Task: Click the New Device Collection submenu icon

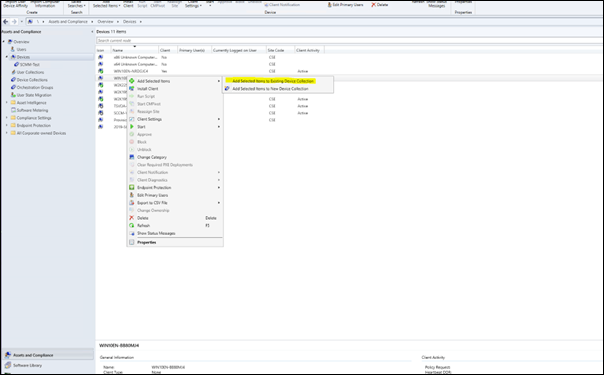Action: pos(227,89)
